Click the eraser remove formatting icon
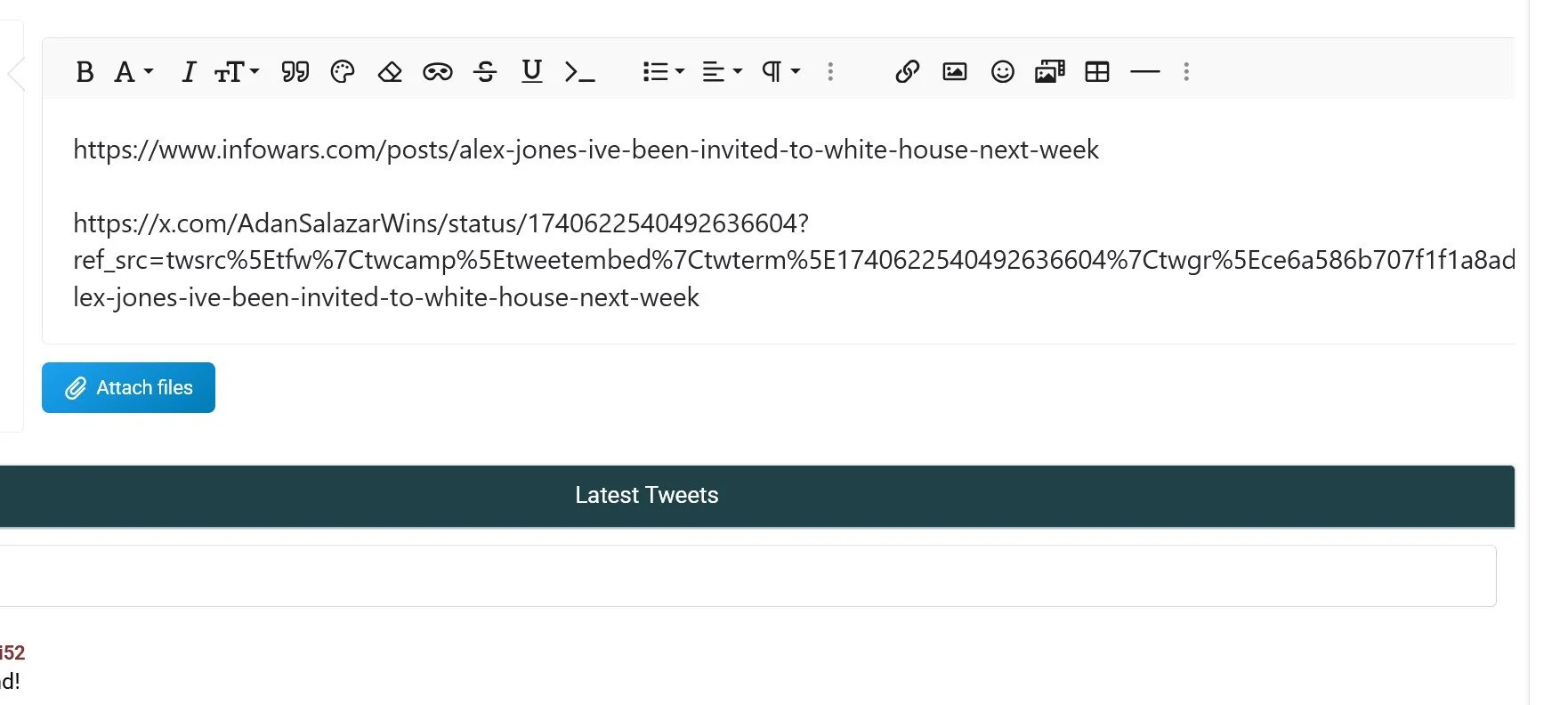The height and width of the screenshot is (705, 1568). [390, 72]
